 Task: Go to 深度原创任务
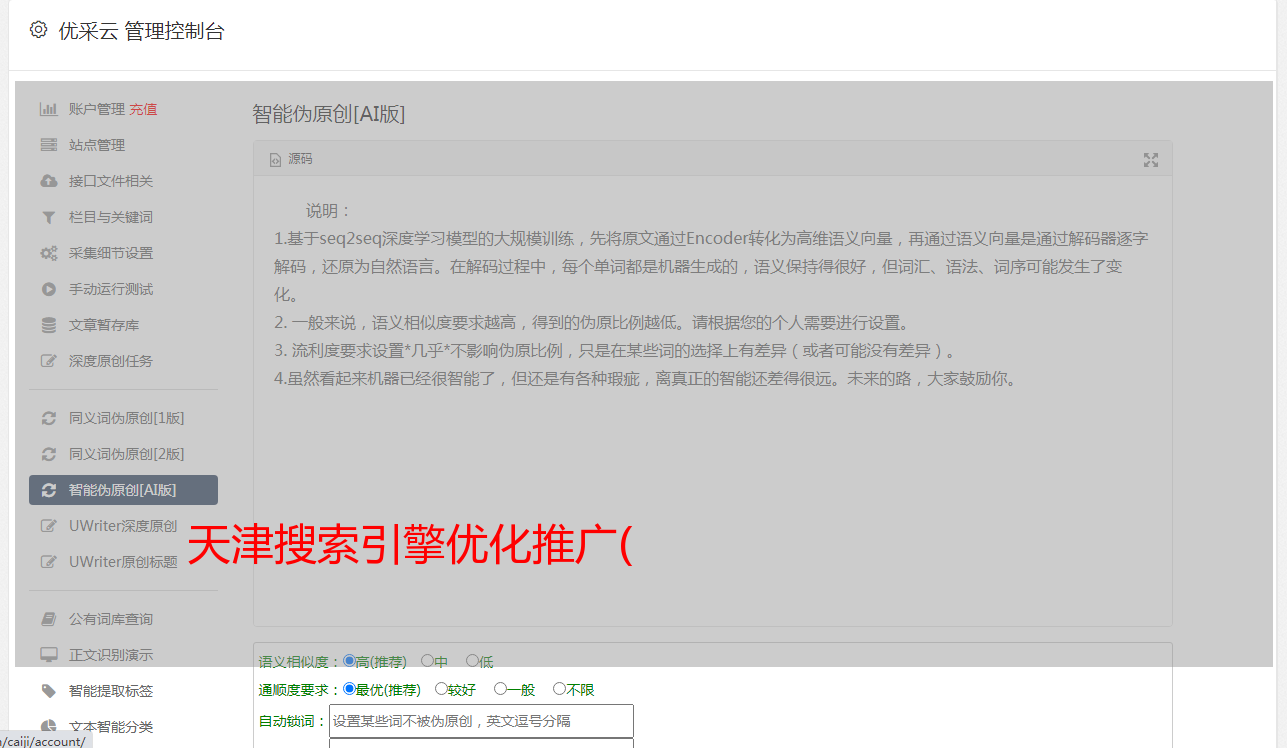(x=111, y=361)
